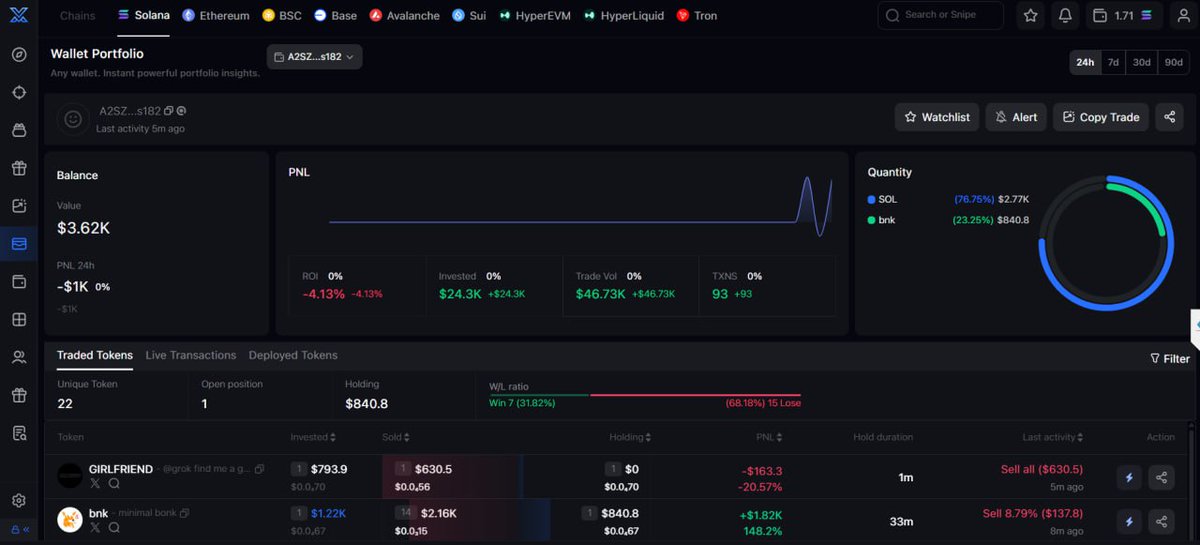Click the X logo at top left

click(19, 15)
